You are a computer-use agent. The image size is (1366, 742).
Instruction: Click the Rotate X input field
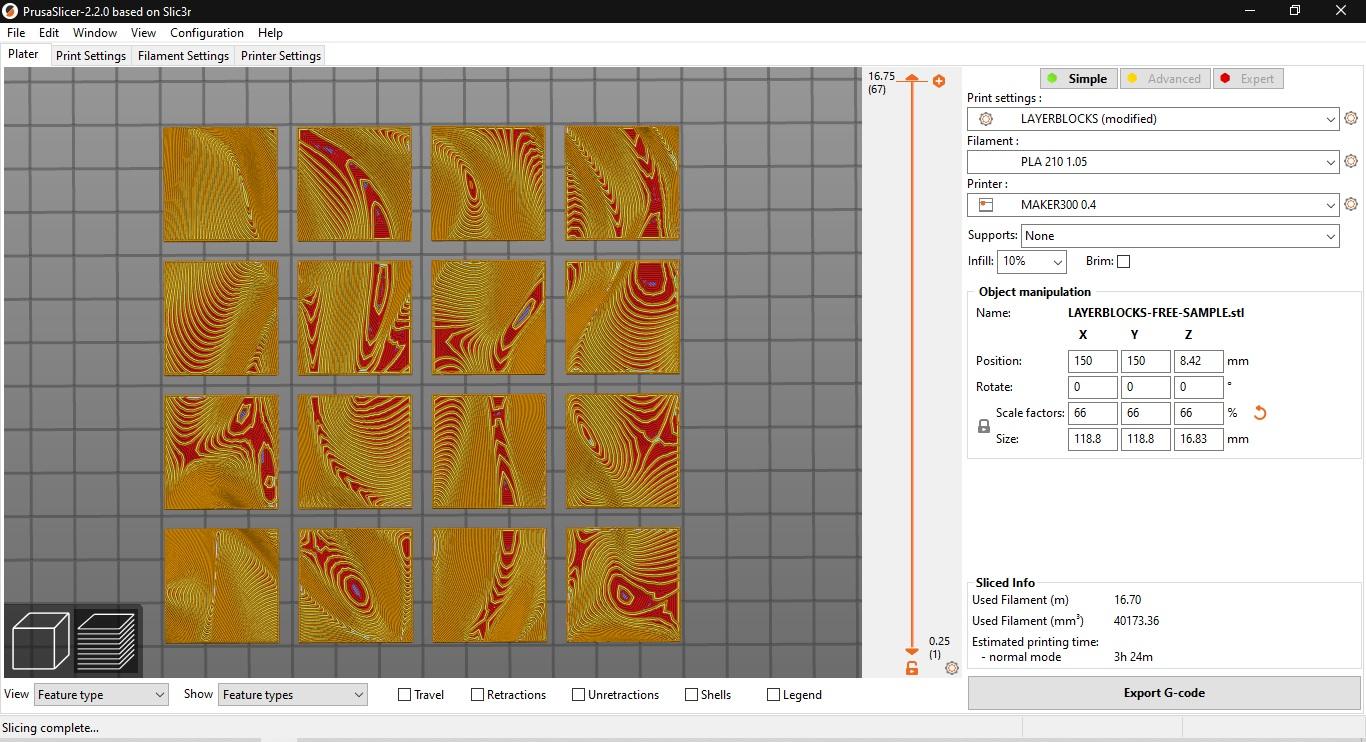coord(1092,387)
